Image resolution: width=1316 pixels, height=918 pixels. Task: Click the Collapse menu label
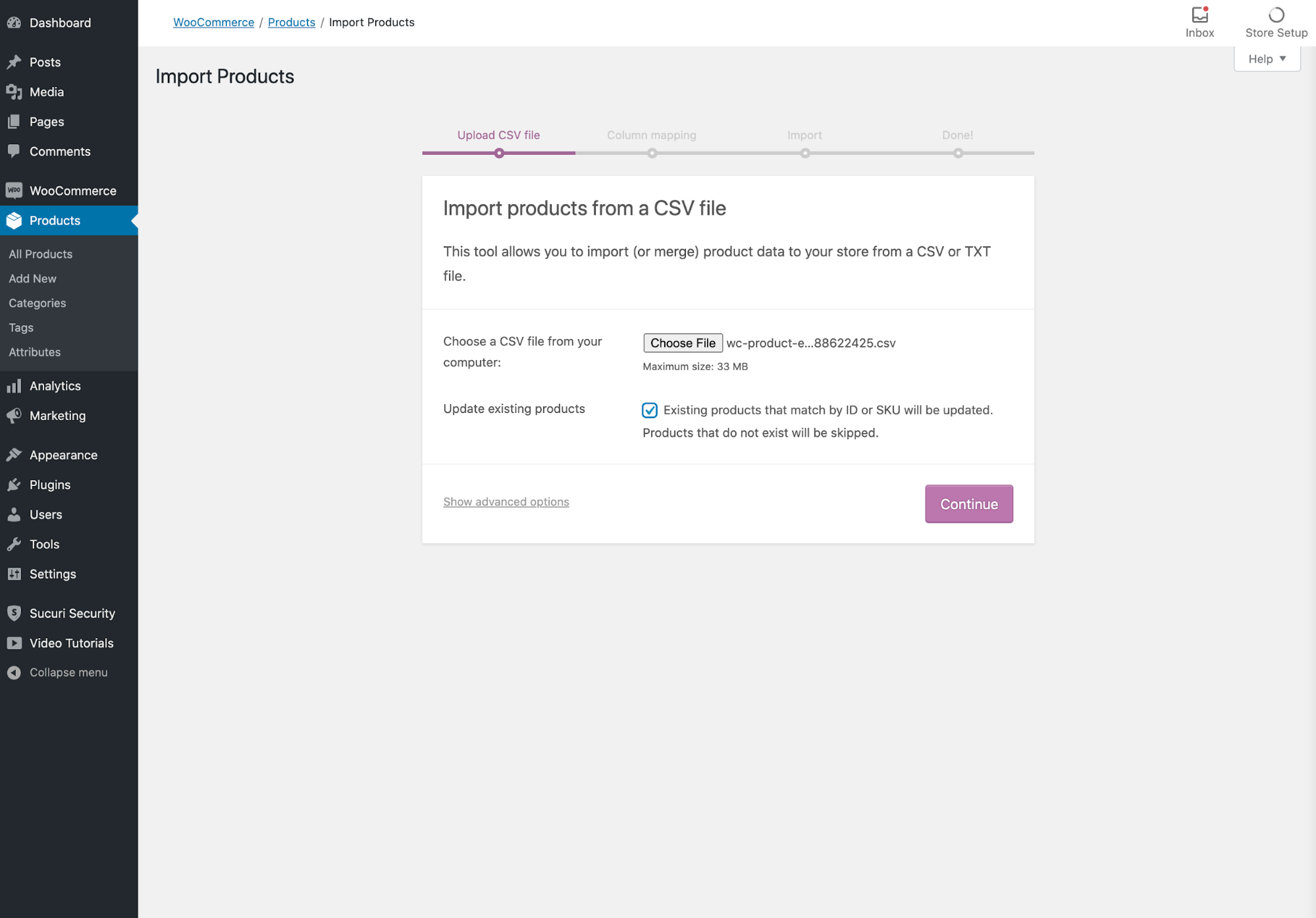click(x=68, y=672)
